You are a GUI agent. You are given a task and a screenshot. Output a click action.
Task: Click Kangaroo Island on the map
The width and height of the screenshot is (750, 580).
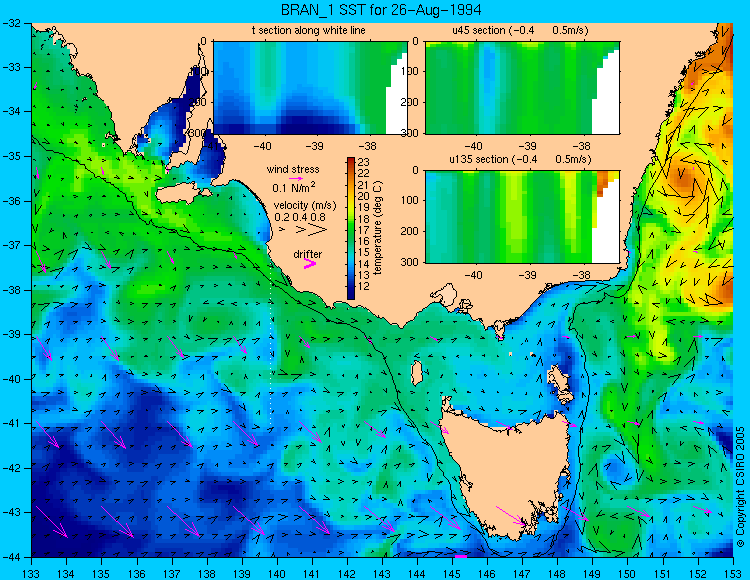pos(183,194)
